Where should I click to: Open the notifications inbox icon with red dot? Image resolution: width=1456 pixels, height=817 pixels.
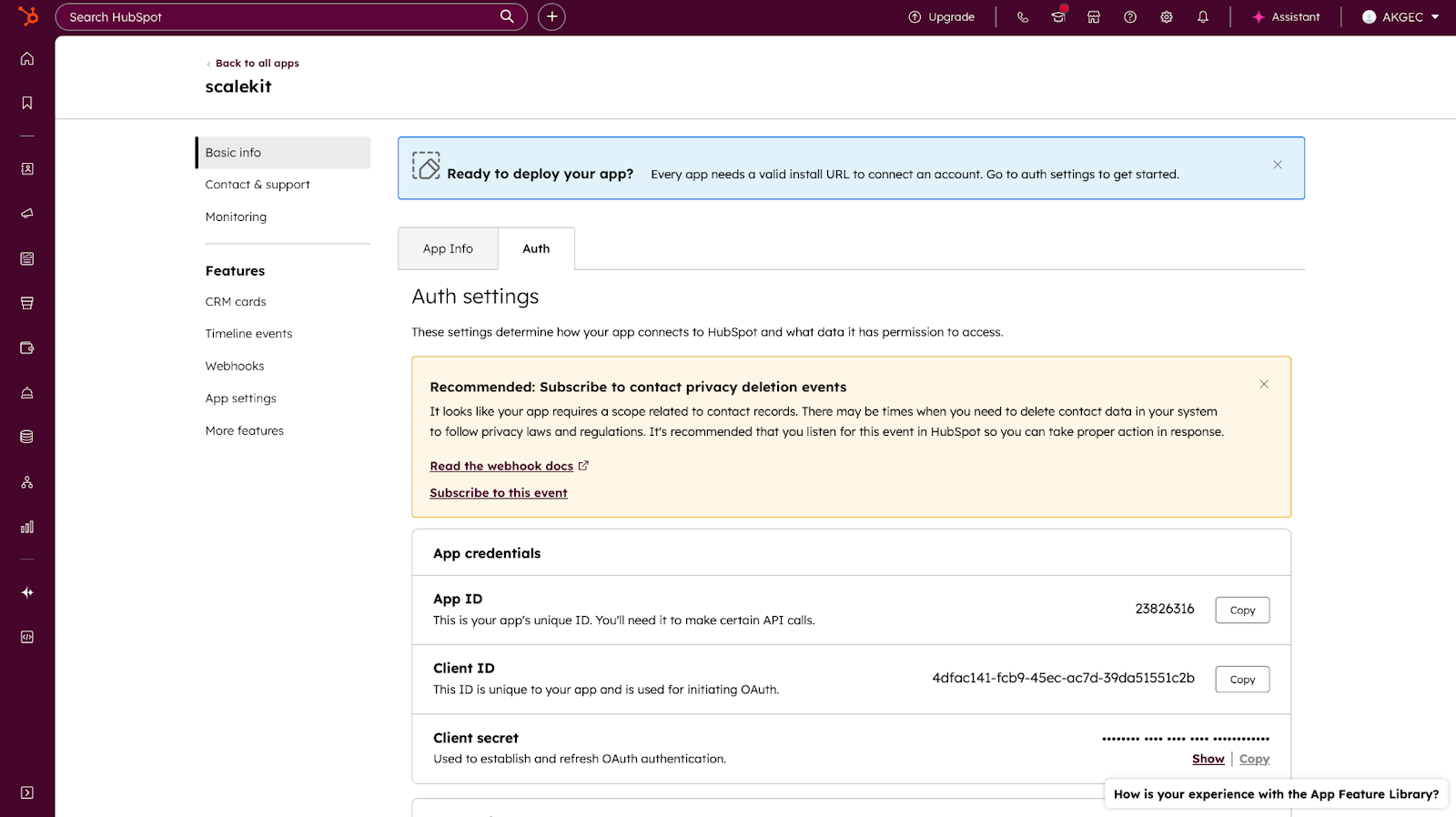coord(1058,16)
